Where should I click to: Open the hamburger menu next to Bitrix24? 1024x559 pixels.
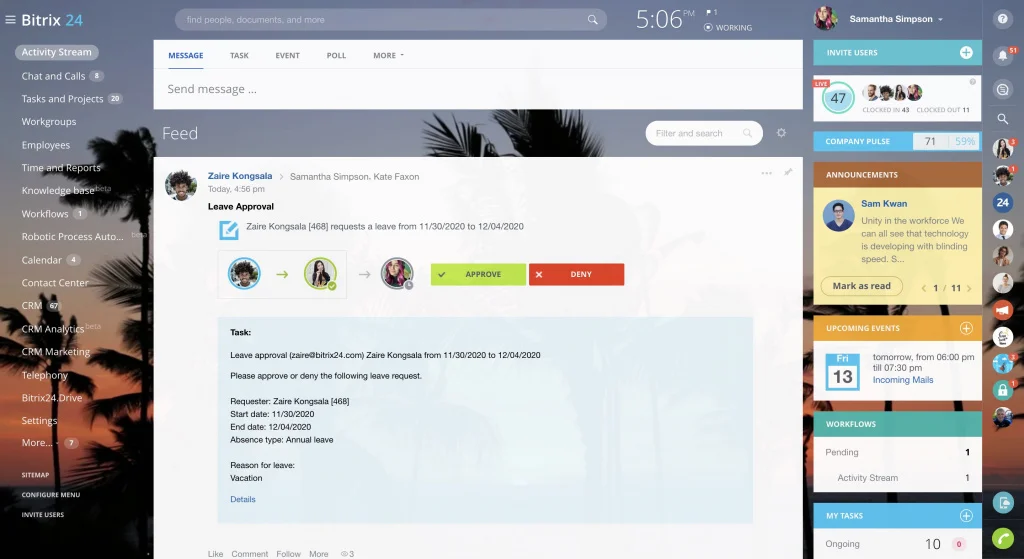[x=10, y=19]
